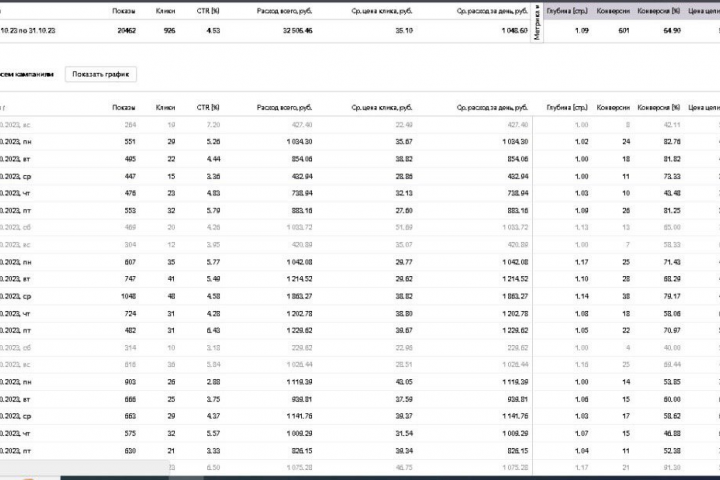Click the click price cell 27.60
720x480 pixels.
pyautogui.click(x=404, y=211)
